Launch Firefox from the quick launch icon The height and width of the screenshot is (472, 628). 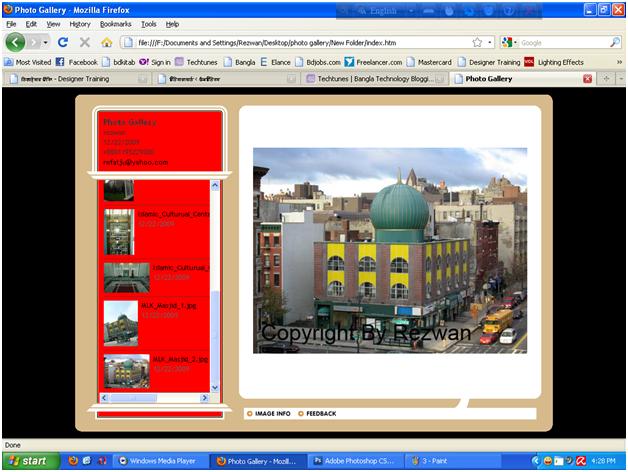pyautogui.click(x=73, y=461)
